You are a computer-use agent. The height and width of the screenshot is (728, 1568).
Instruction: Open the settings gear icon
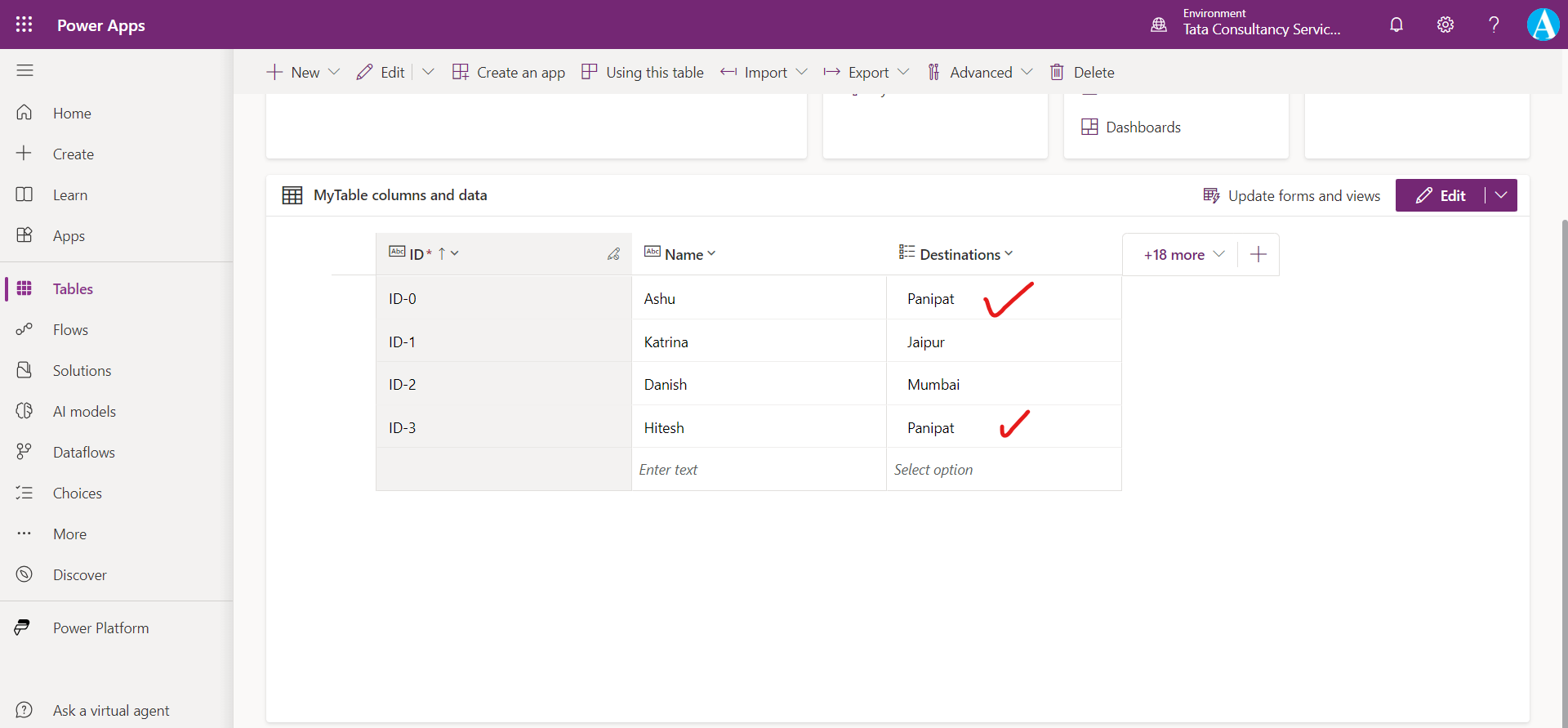pos(1445,25)
